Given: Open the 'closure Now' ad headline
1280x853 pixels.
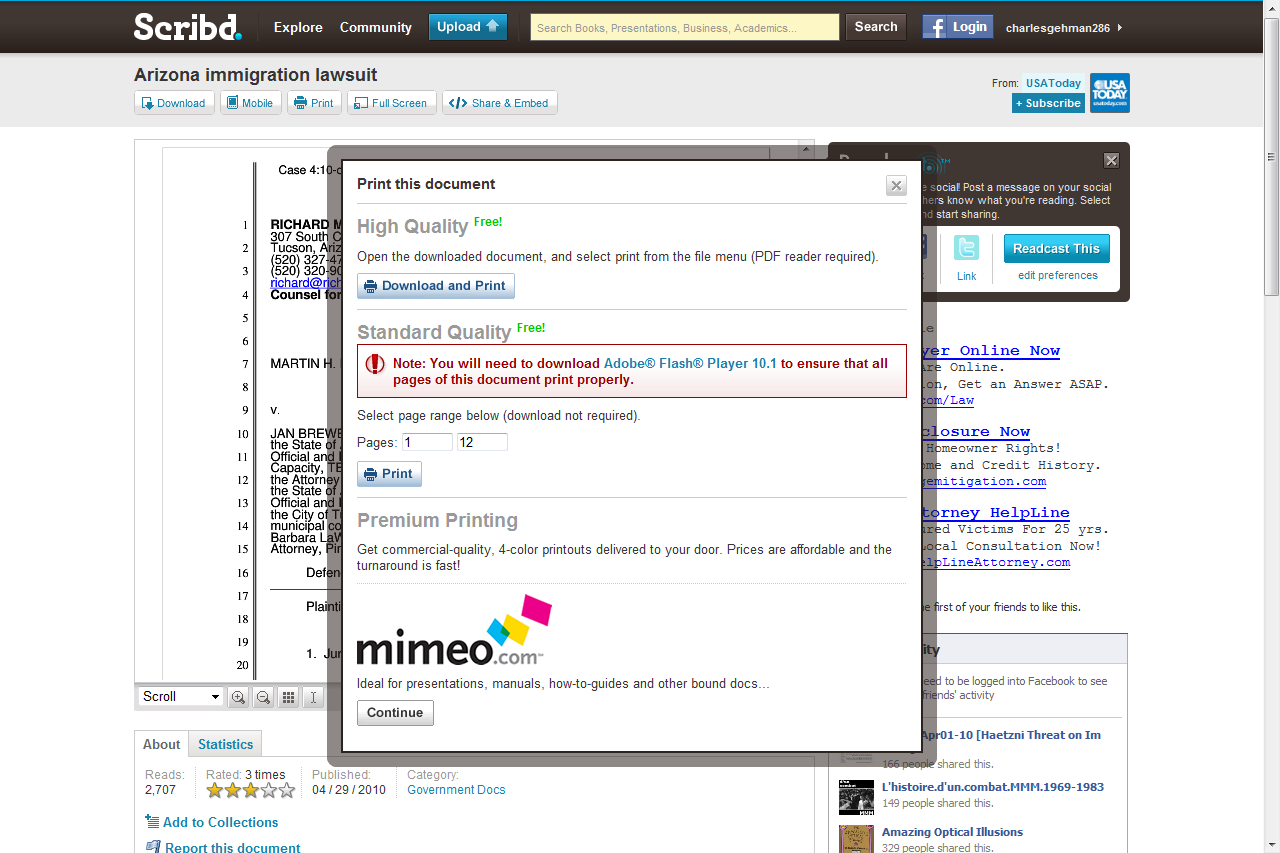Looking at the screenshot, I should point(975,432).
